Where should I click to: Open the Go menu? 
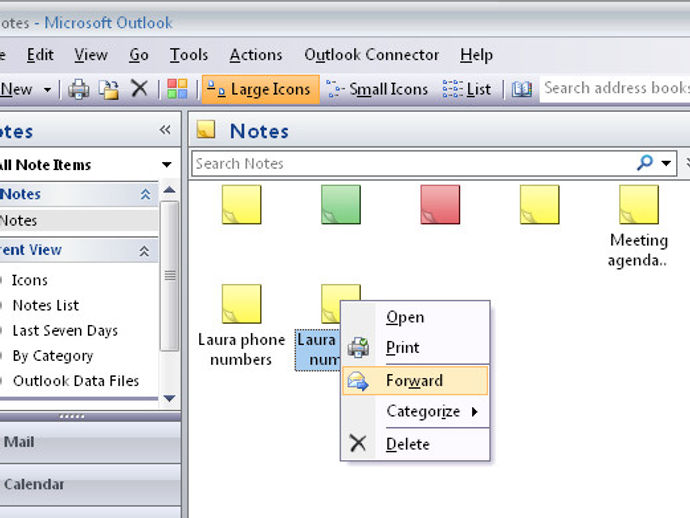pyautogui.click(x=139, y=55)
